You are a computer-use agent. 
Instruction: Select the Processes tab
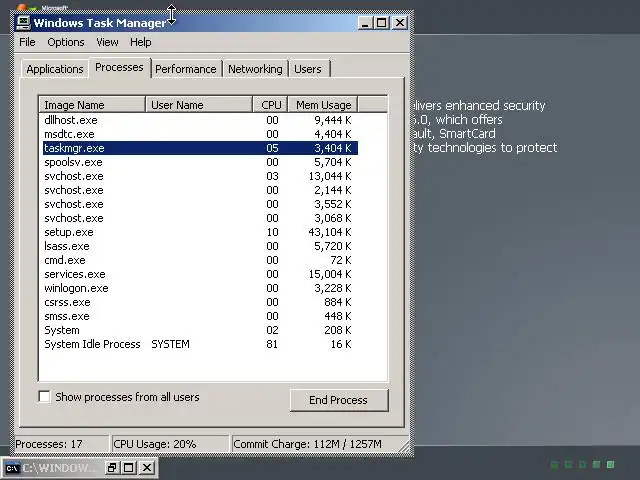(x=119, y=67)
